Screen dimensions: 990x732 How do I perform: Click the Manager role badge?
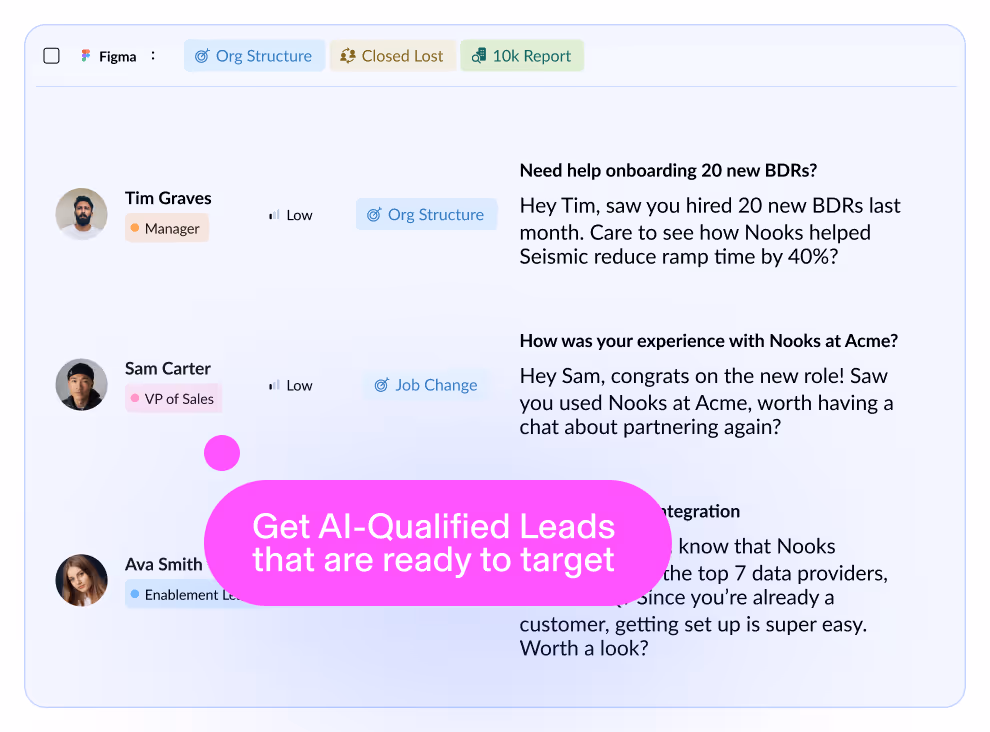click(x=167, y=229)
